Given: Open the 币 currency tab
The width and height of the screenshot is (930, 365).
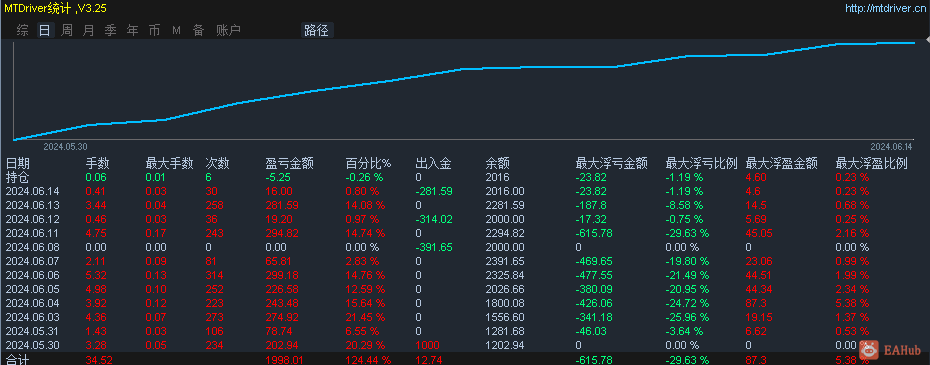Looking at the screenshot, I should click(154, 30).
